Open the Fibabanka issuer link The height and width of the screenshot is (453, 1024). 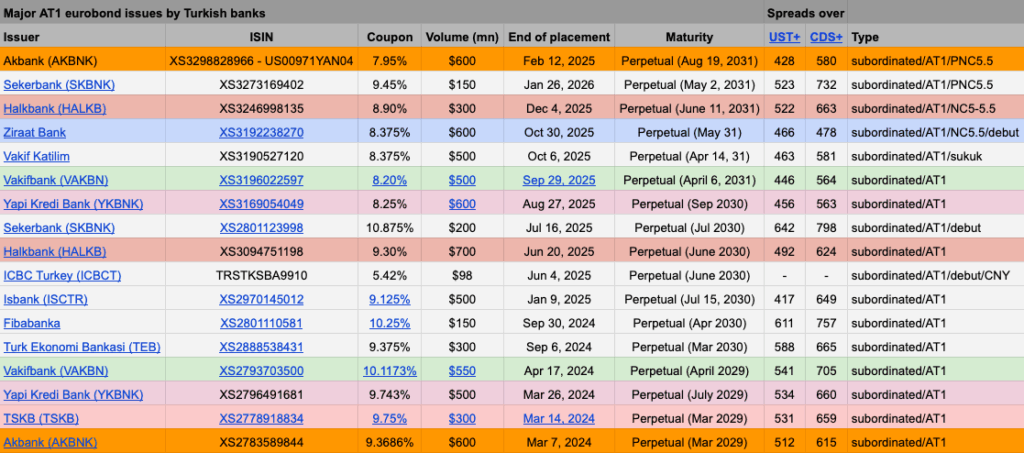coord(32,323)
